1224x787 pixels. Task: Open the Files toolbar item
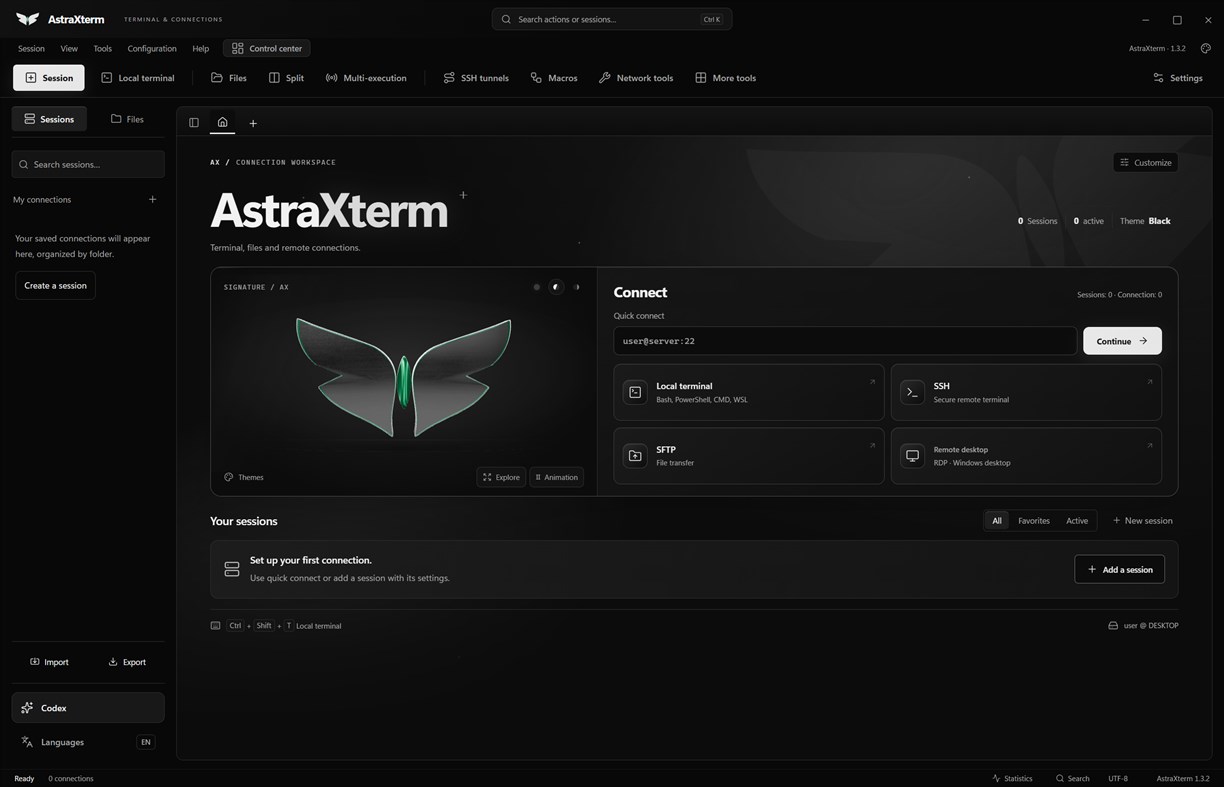click(228, 78)
